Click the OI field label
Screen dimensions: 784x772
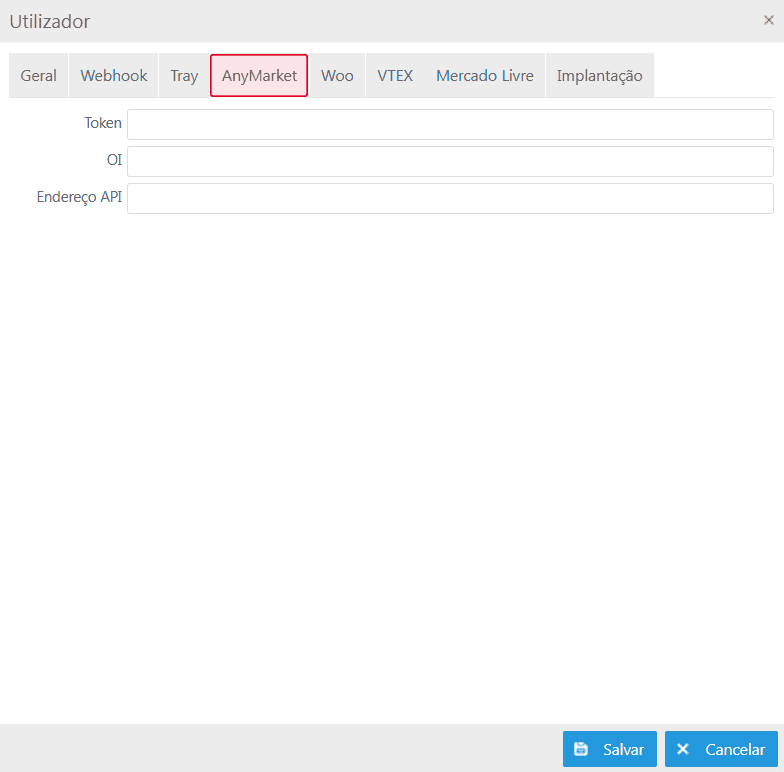point(114,160)
